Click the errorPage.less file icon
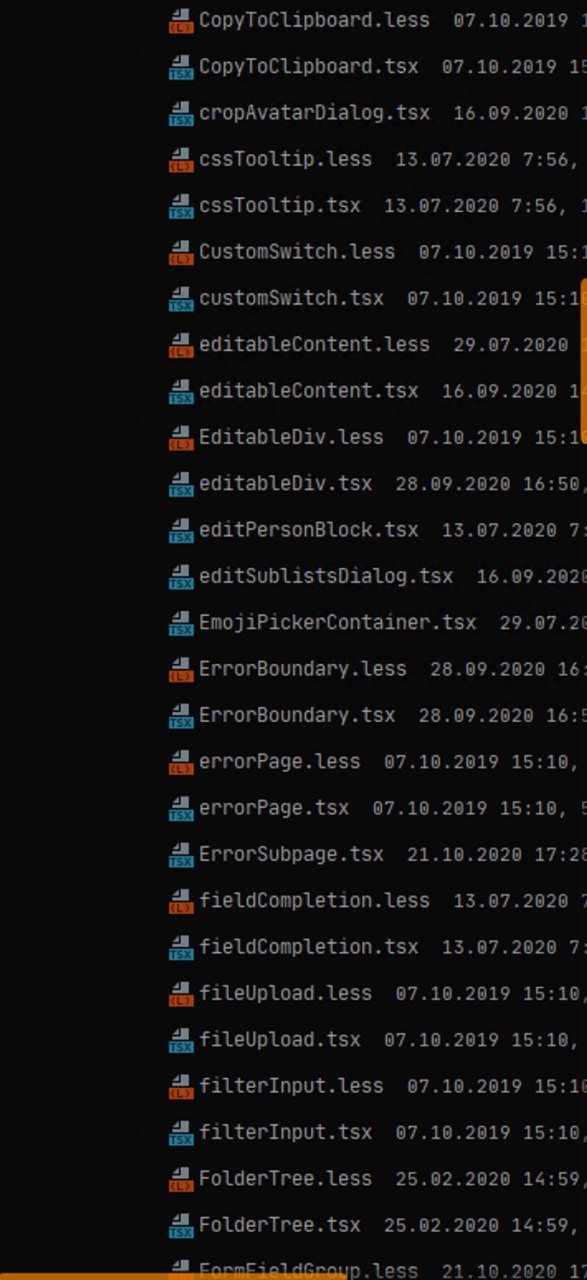587x1280 pixels. [x=181, y=762]
